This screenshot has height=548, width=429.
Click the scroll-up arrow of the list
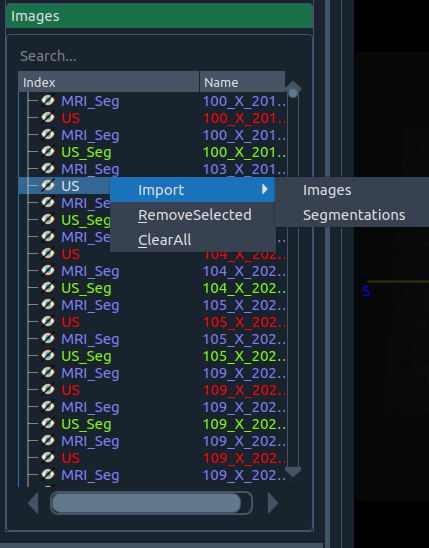tap(293, 86)
